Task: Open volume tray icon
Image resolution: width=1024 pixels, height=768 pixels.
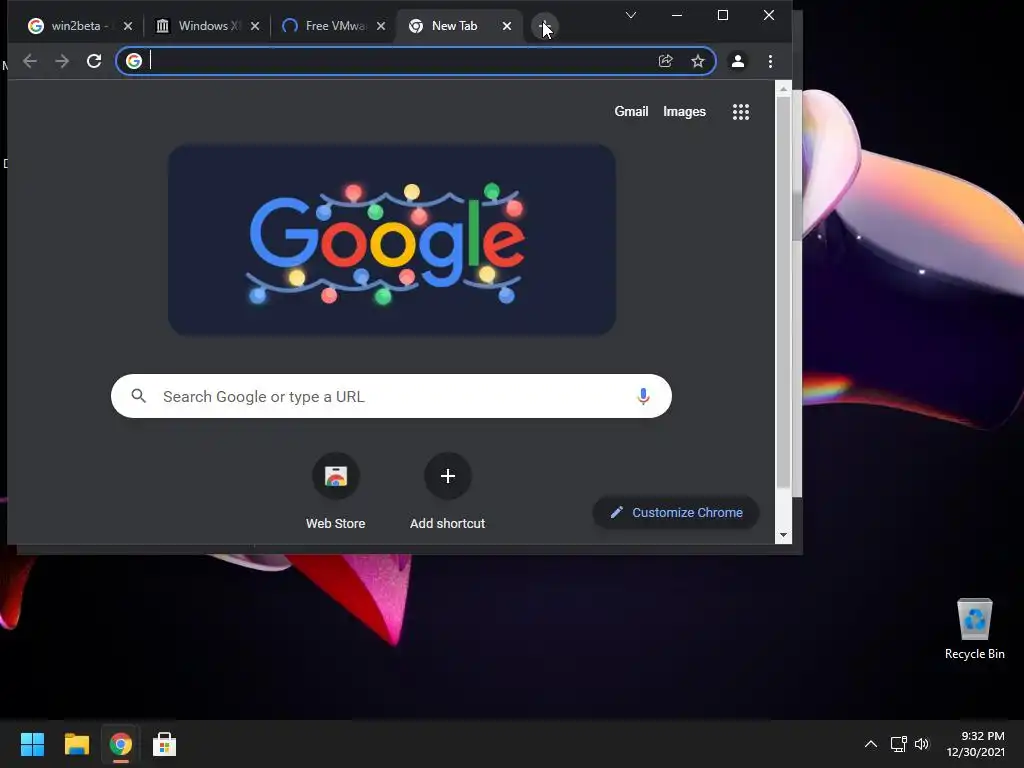Action: point(921,744)
